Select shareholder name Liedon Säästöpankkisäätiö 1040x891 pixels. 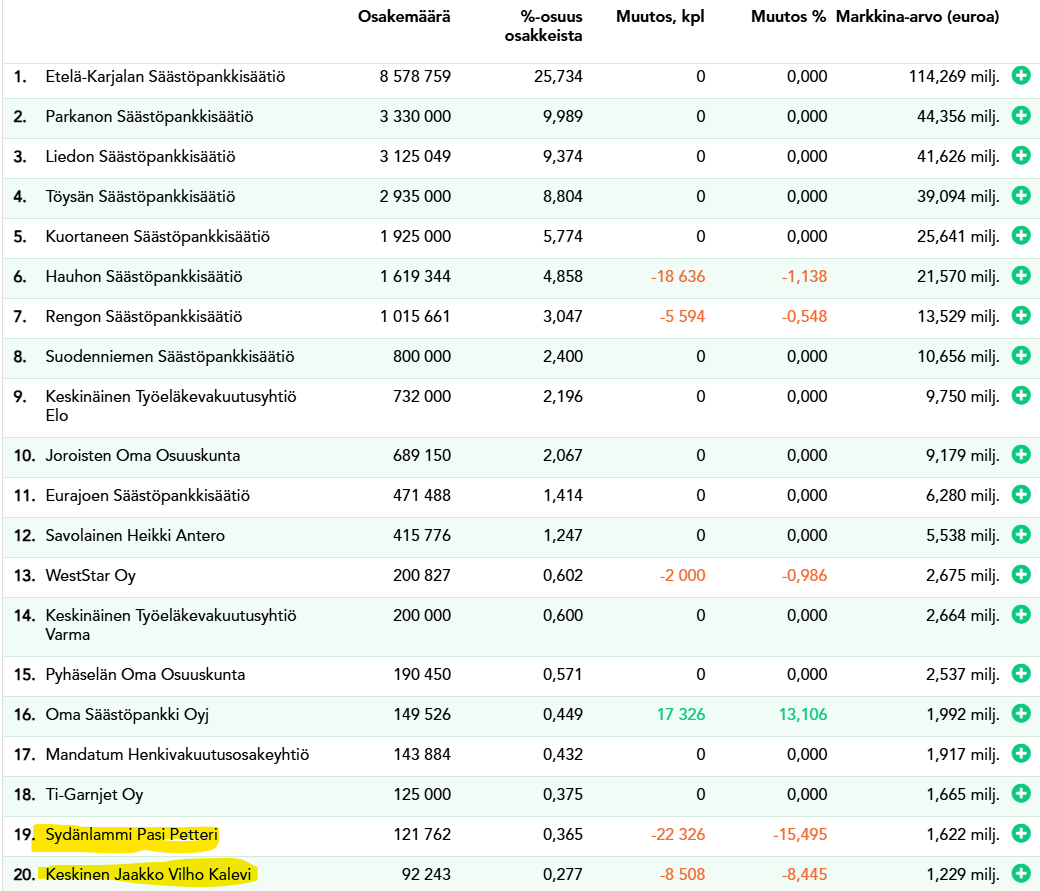pyautogui.click(x=140, y=156)
